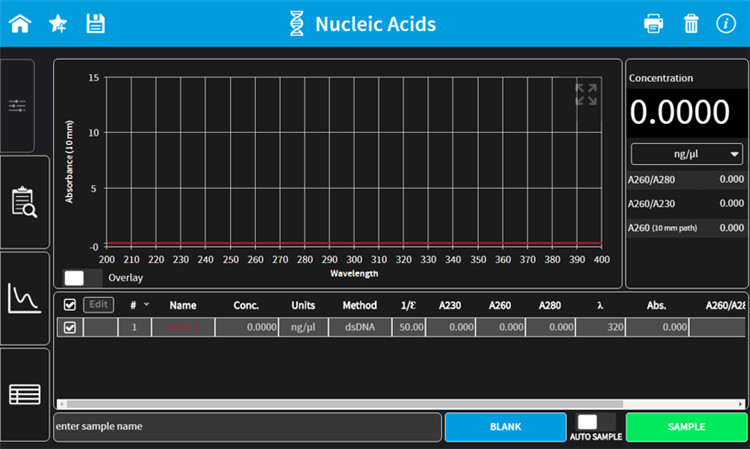Enable the Auto Sample toggle
Image resolution: width=750 pixels, height=449 pixels.
596,422
